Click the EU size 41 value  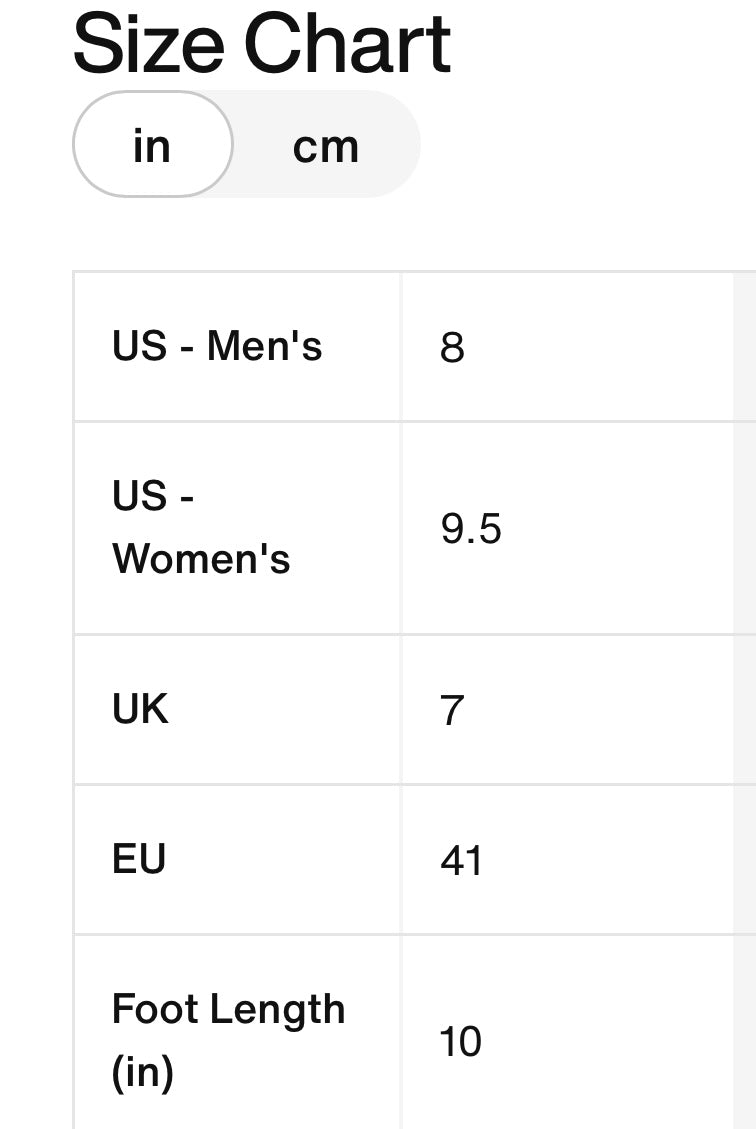coord(462,860)
